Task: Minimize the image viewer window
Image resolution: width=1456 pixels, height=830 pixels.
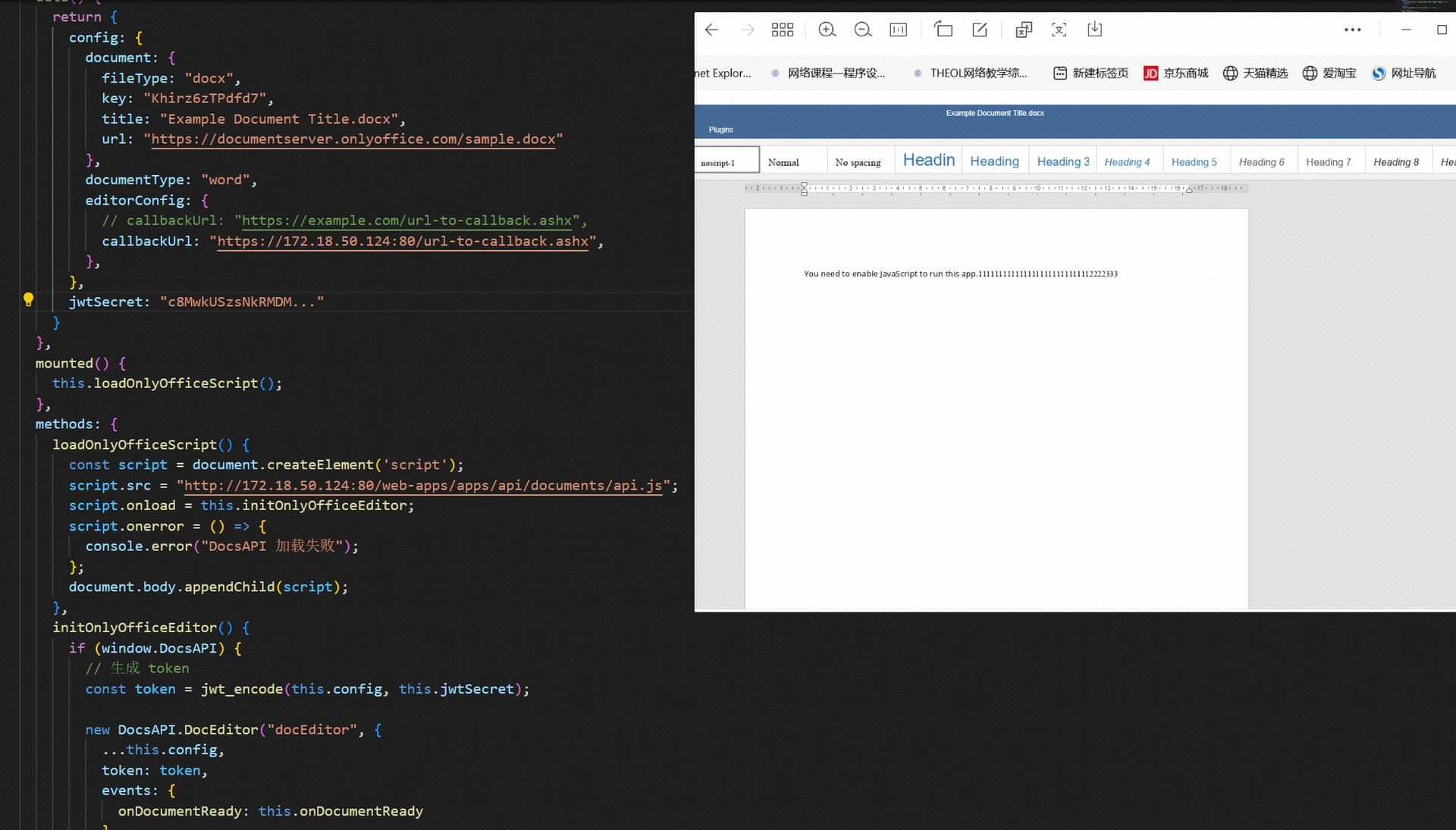Action: [1406, 30]
